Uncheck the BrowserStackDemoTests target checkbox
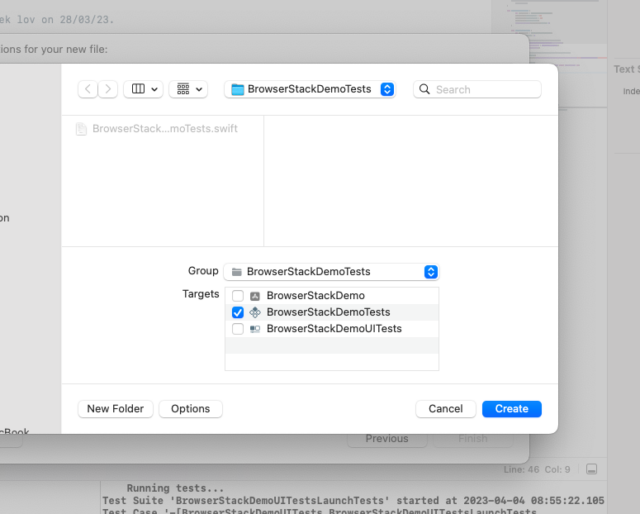Screen dimensions: 640x514 (238, 312)
